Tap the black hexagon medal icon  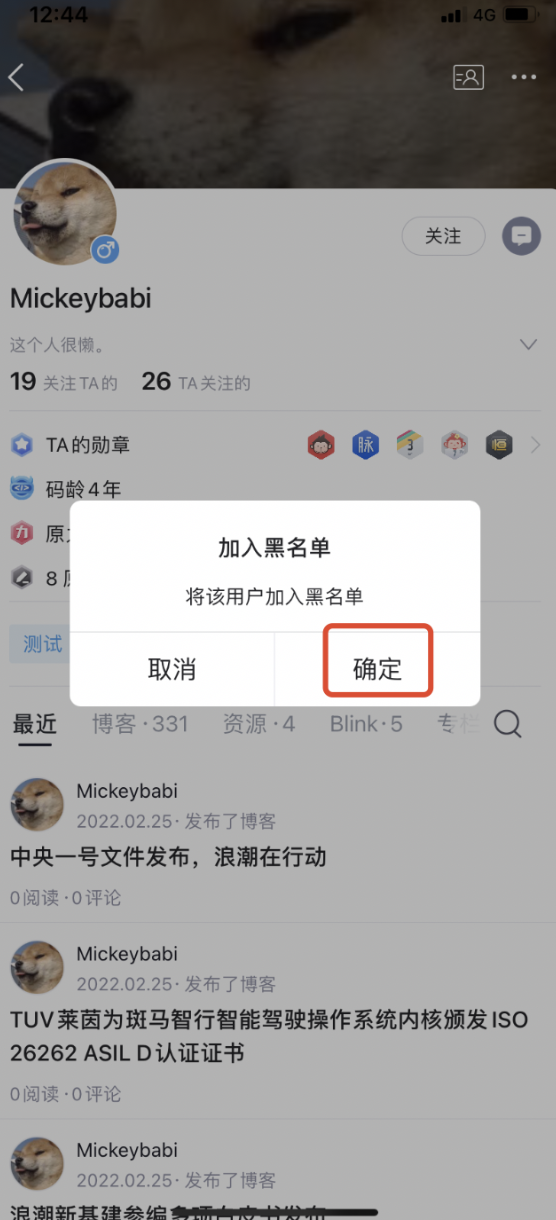click(500, 445)
